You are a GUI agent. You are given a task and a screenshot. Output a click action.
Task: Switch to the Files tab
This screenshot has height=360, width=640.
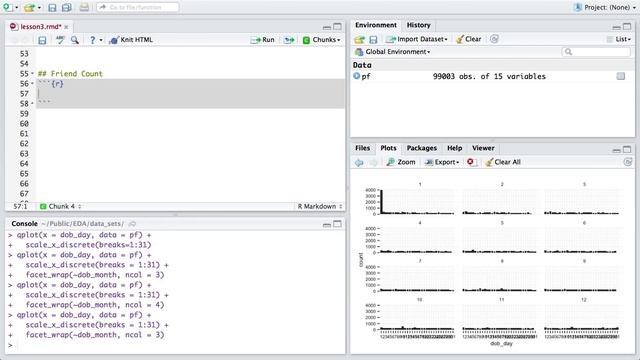coord(362,148)
